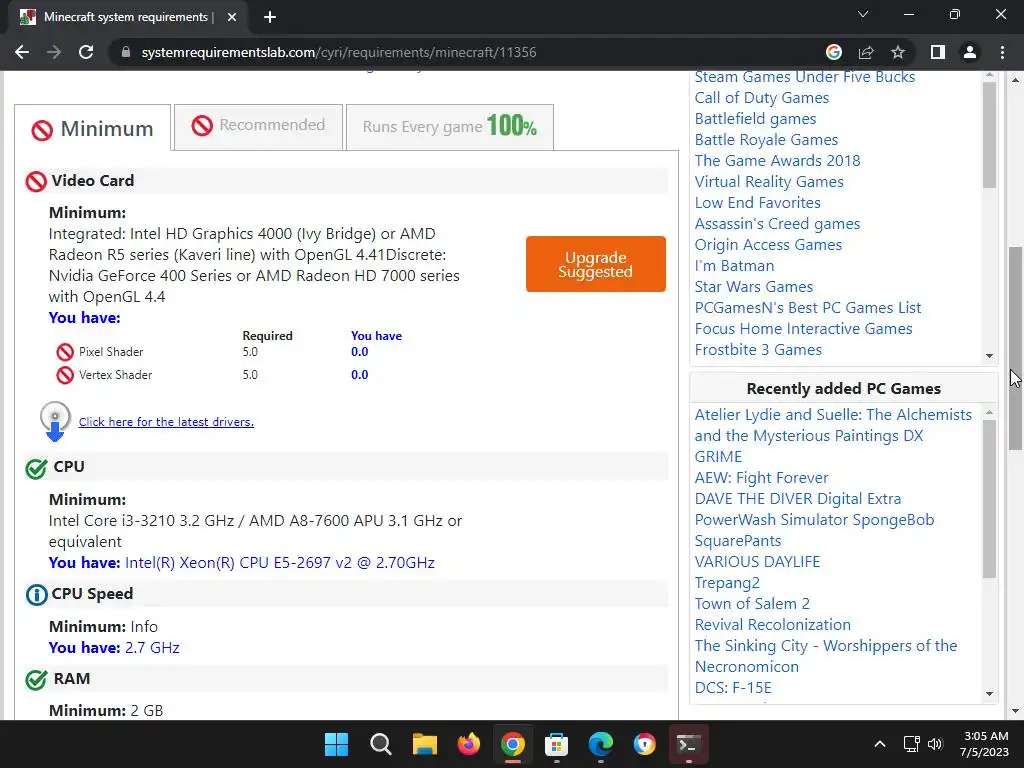Open the network status tray icon

(912, 744)
